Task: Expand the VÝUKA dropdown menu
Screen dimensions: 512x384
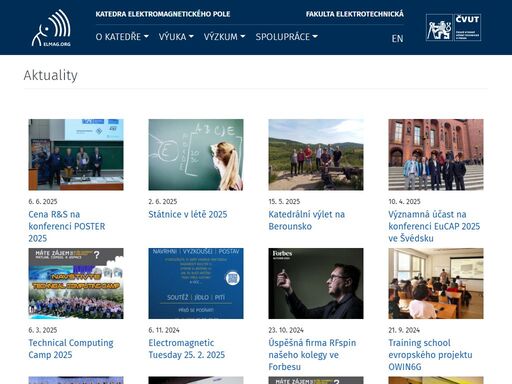Action: (x=176, y=37)
